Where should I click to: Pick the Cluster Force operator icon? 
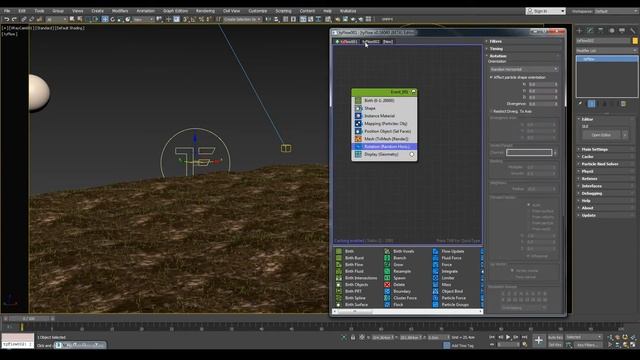tap(387, 298)
